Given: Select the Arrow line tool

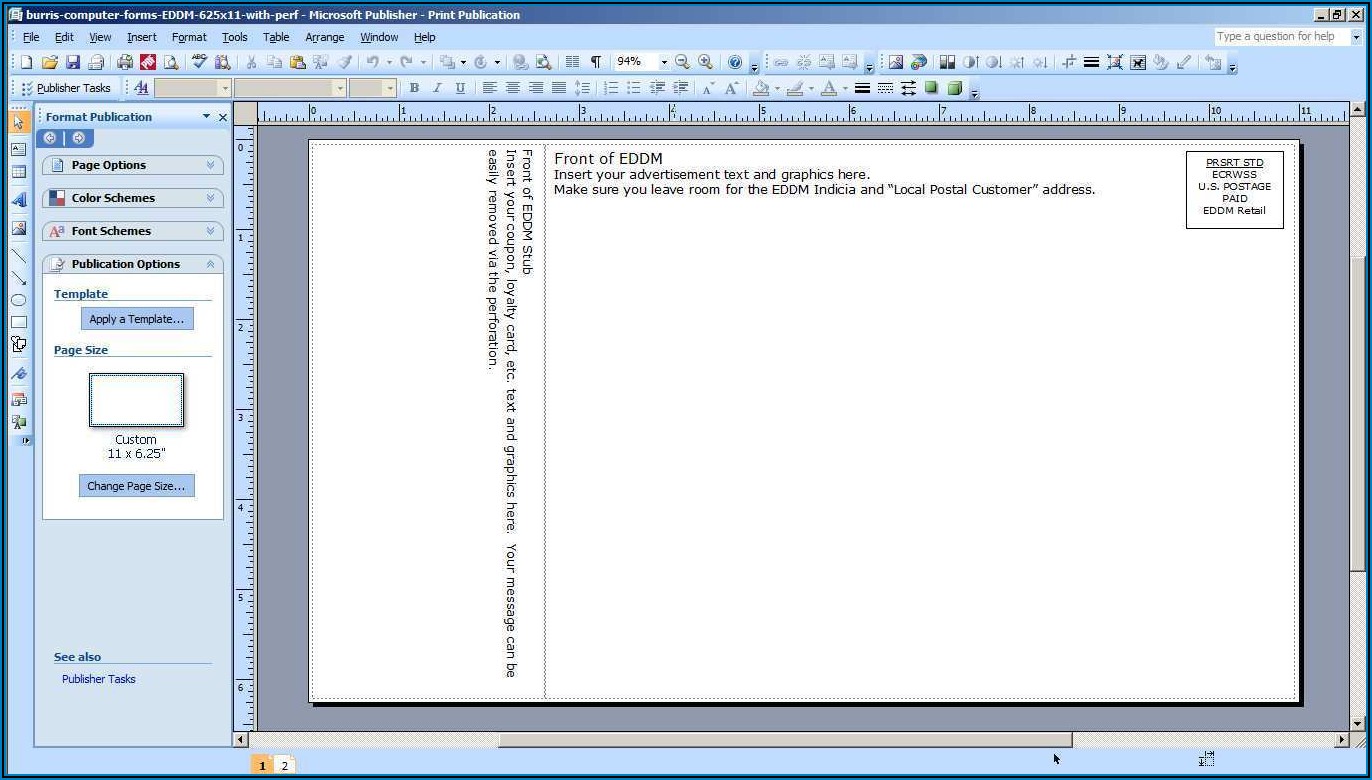Looking at the screenshot, I should pyautogui.click(x=18, y=278).
